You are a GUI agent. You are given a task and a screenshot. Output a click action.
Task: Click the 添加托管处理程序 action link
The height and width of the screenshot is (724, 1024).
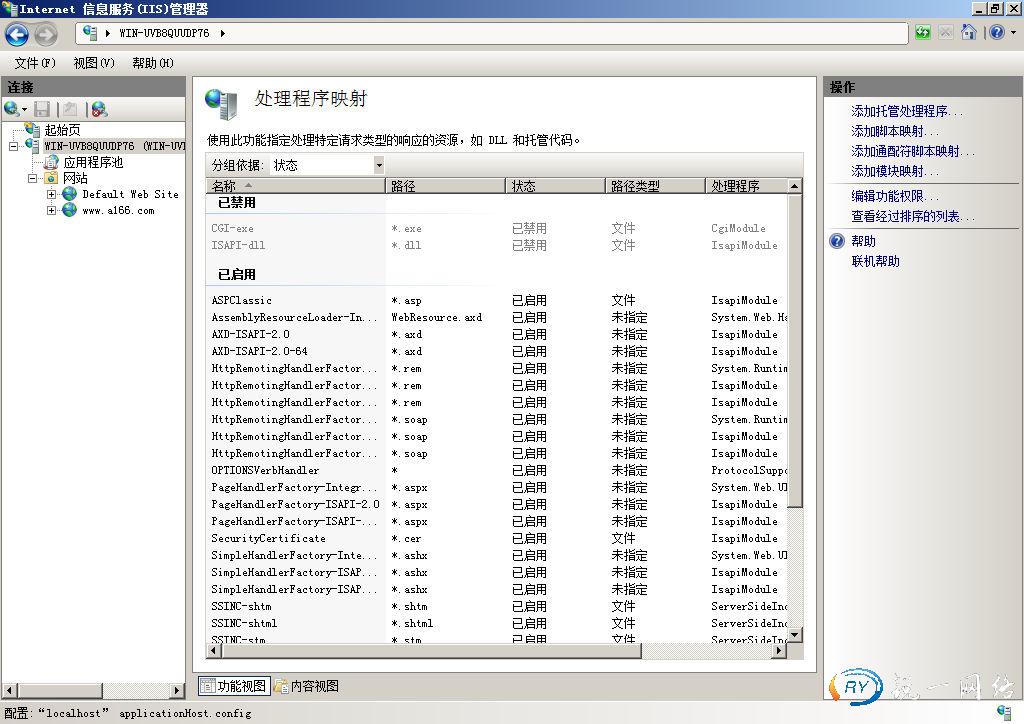(906, 111)
